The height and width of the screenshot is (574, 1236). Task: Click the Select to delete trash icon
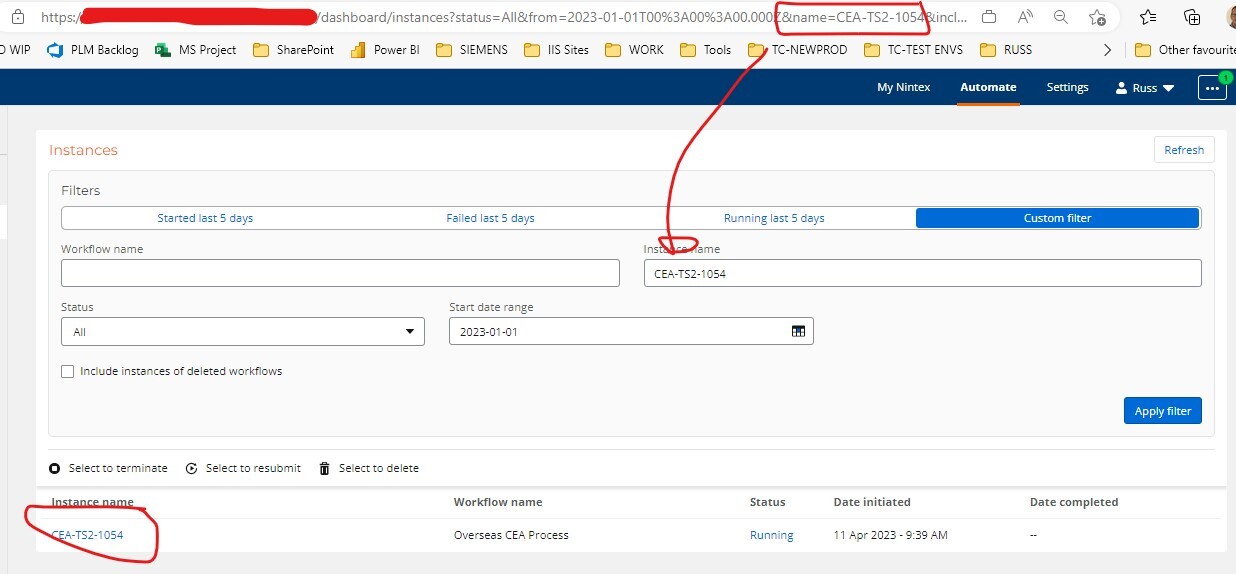[x=324, y=468]
